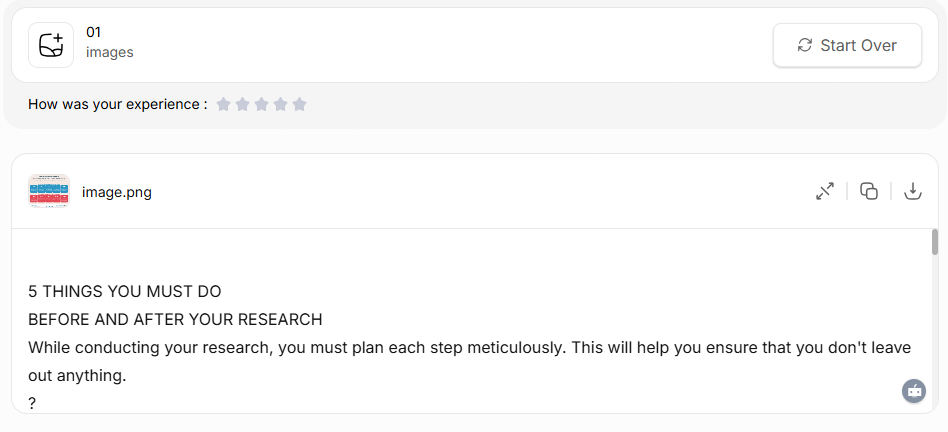Viewport: 948px width, 432px height.
Task: Rate experience with the first star
Action: tap(223, 104)
